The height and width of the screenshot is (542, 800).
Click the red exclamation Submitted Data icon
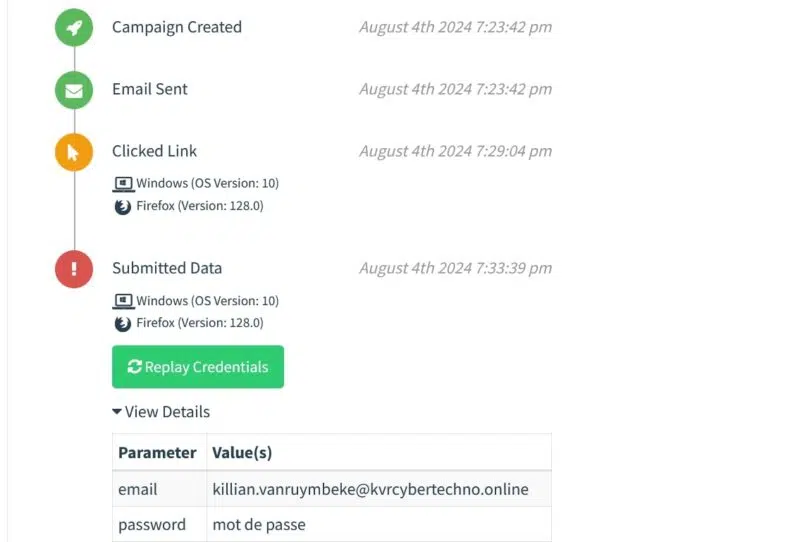[74, 269]
